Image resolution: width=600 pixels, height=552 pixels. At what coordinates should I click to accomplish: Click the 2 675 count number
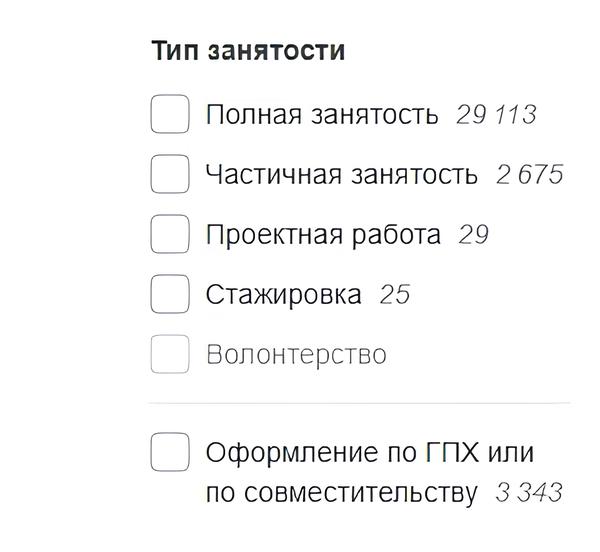pyautogui.click(x=529, y=174)
